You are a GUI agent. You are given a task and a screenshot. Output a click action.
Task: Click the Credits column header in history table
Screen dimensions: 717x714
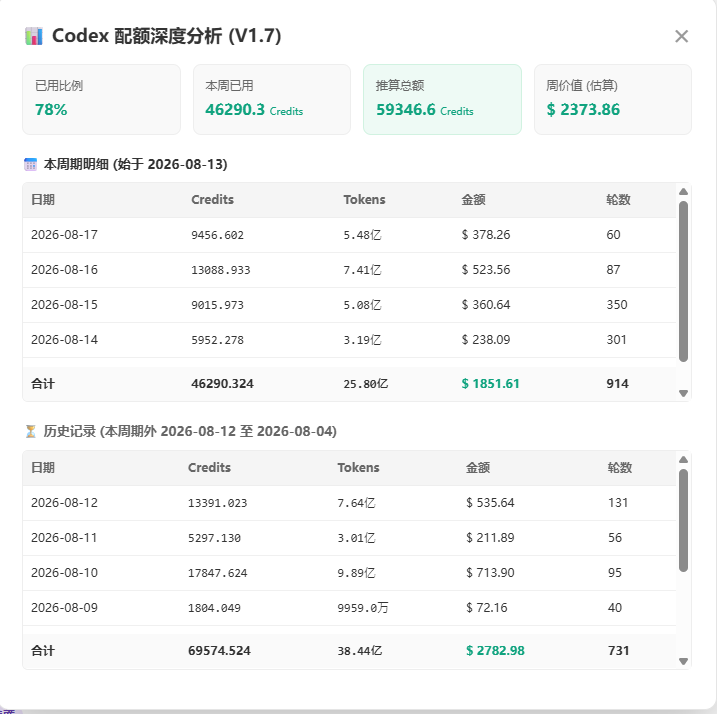[209, 467]
